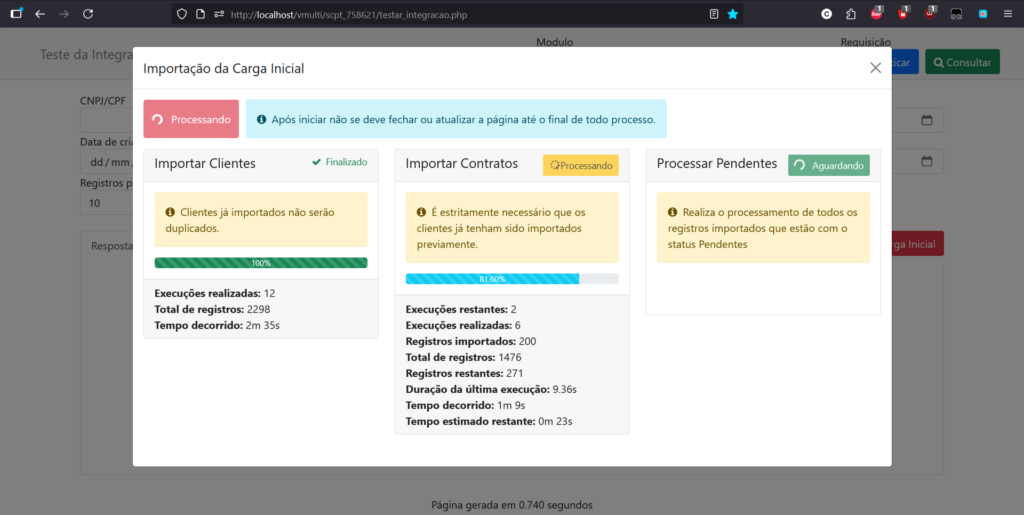Viewport: 1024px width, 515px height.
Task: Click the yellow Processando badge on Importar Contratos
Action: (x=580, y=165)
